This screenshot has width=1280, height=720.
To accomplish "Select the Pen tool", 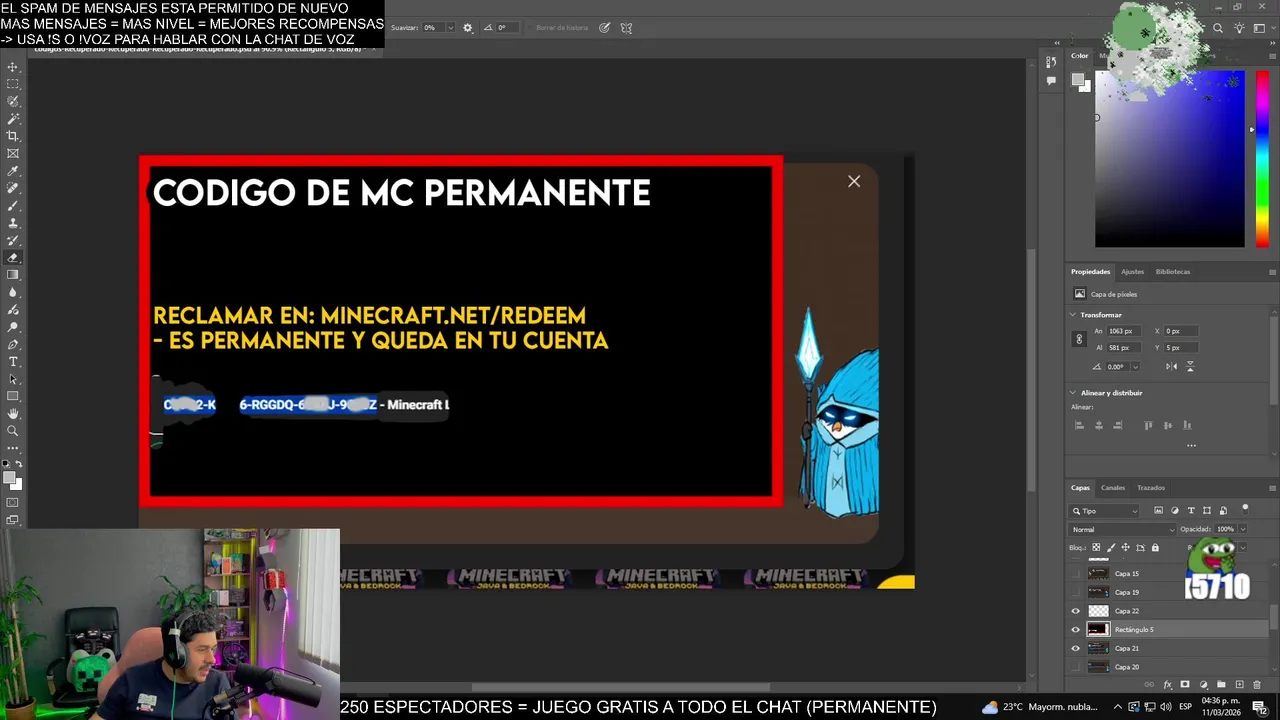I will click(13, 343).
